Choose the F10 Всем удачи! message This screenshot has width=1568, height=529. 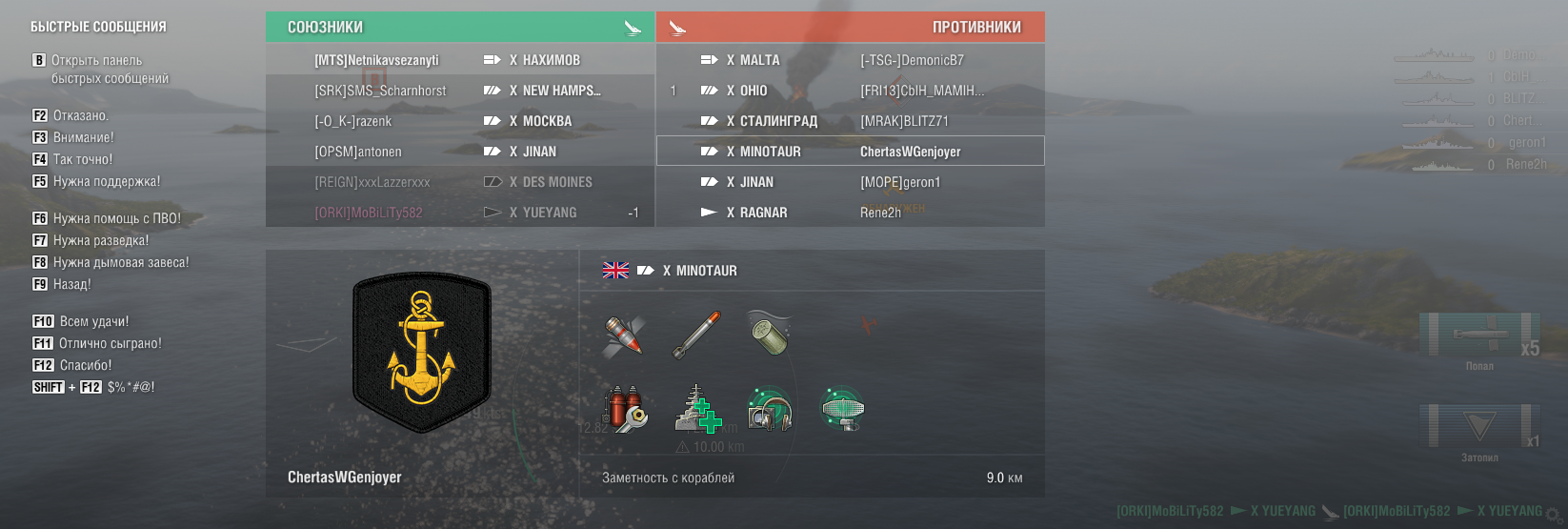pos(81,321)
